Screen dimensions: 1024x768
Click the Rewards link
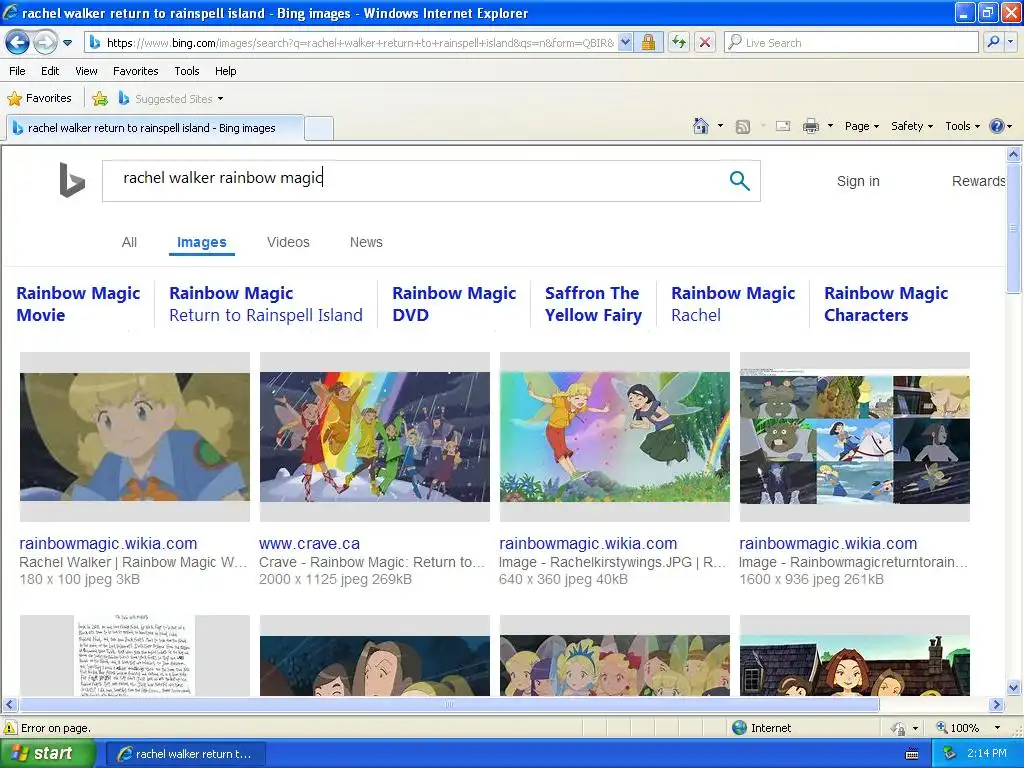click(978, 182)
